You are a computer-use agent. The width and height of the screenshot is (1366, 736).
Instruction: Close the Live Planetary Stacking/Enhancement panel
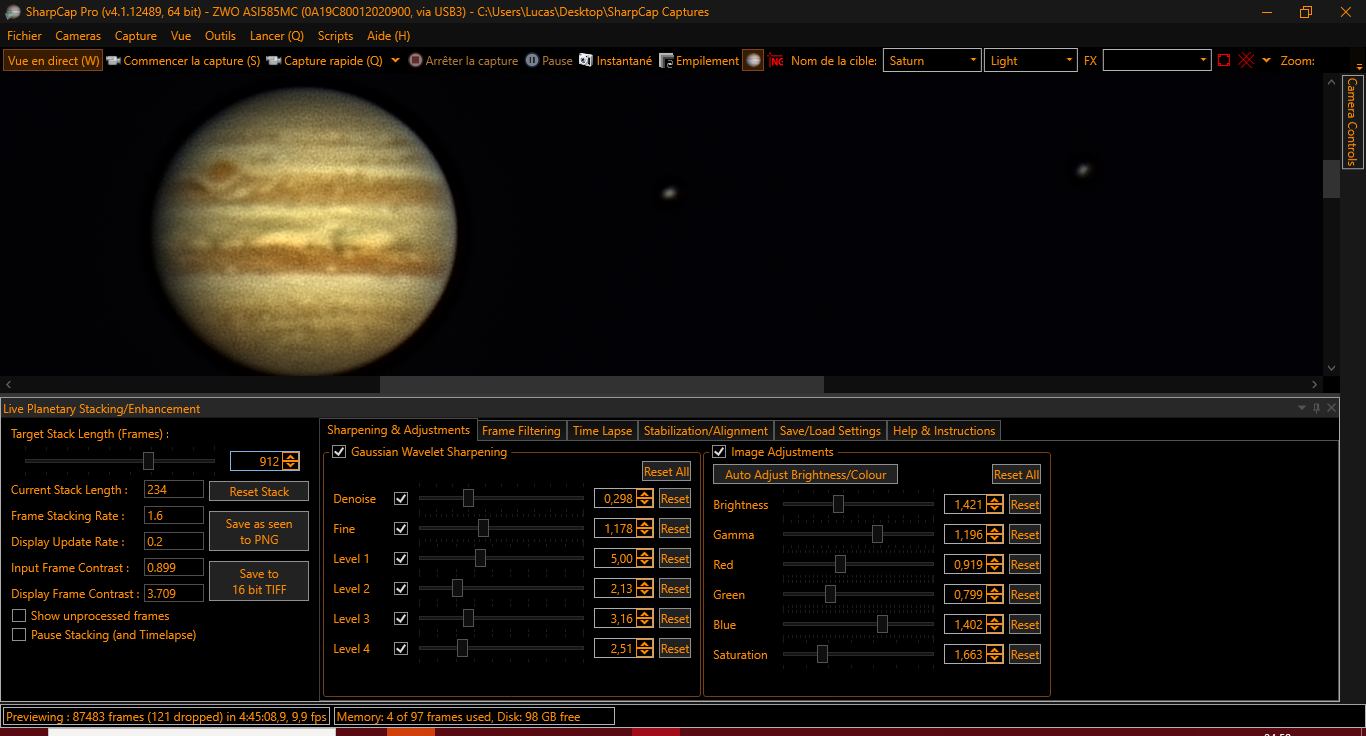pos(1331,408)
